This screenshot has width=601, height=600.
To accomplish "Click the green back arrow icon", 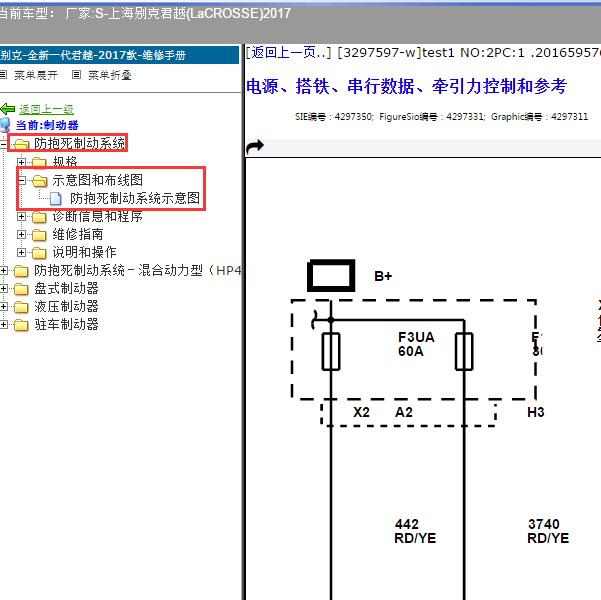I will (x=8, y=109).
